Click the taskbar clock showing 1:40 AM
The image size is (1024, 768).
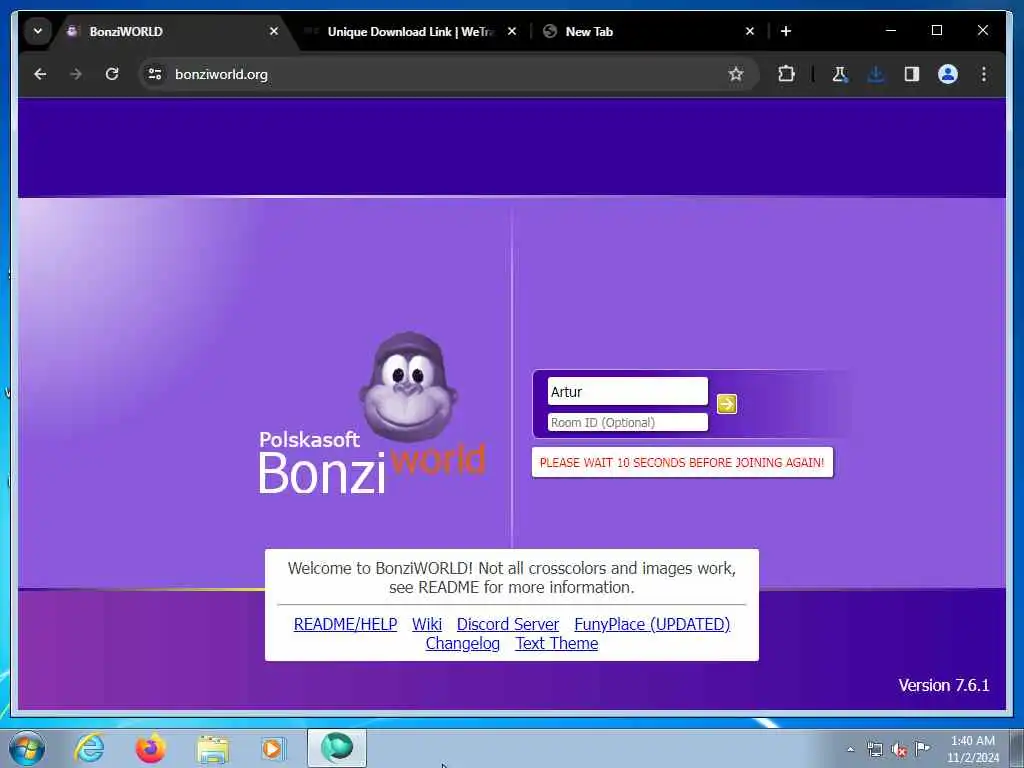(x=972, y=749)
